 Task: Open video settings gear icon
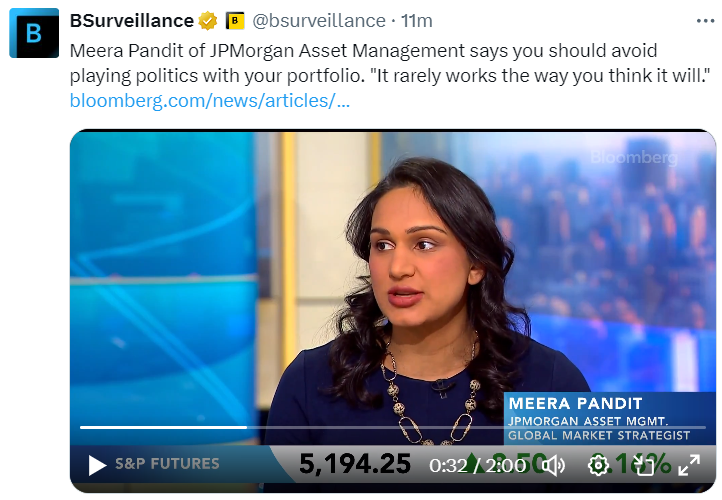599,465
